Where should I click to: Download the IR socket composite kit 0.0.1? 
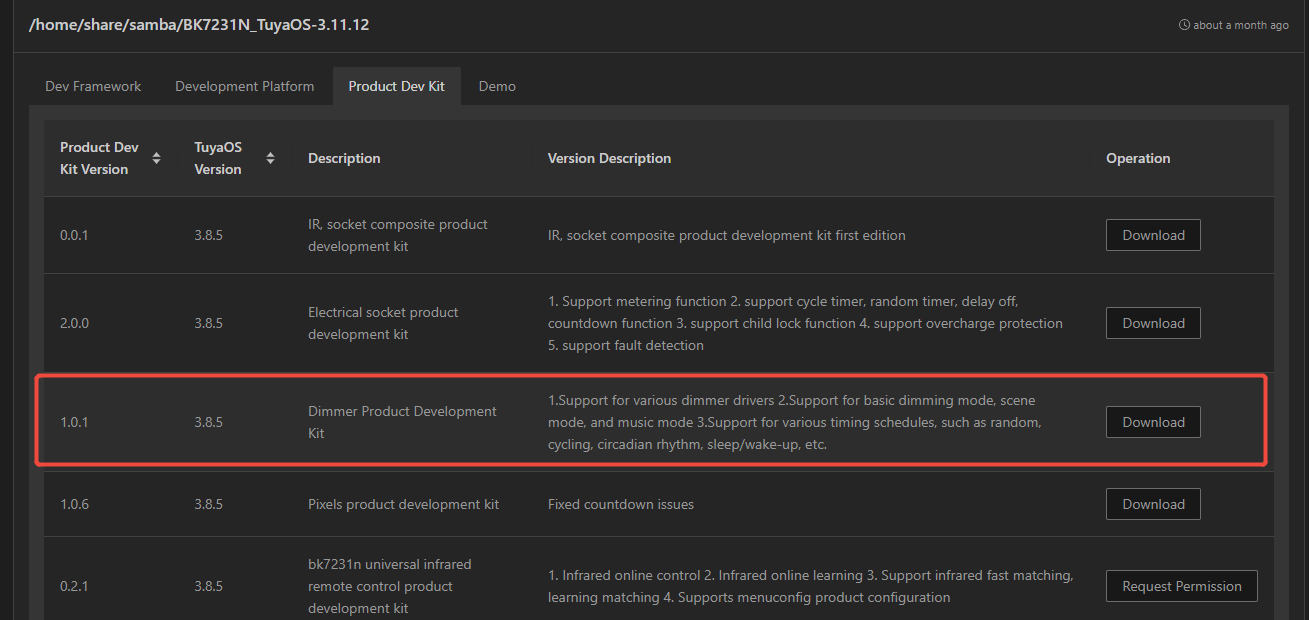click(x=1152, y=235)
